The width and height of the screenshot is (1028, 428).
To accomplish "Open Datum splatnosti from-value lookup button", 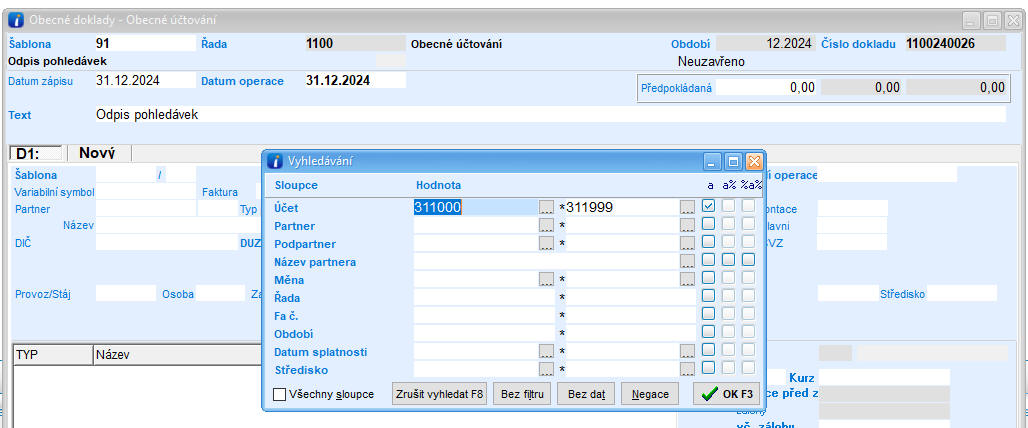I will pyautogui.click(x=546, y=351).
